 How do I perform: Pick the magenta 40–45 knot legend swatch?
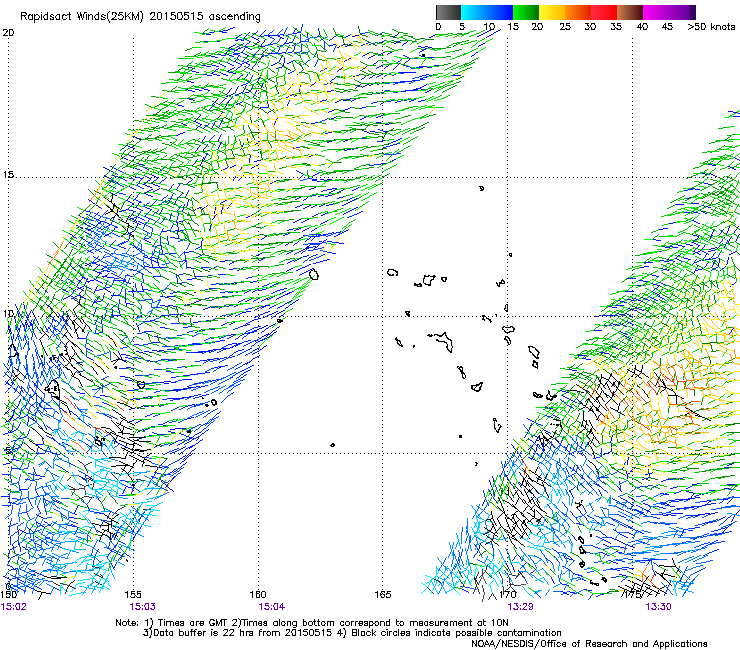[x=656, y=12]
